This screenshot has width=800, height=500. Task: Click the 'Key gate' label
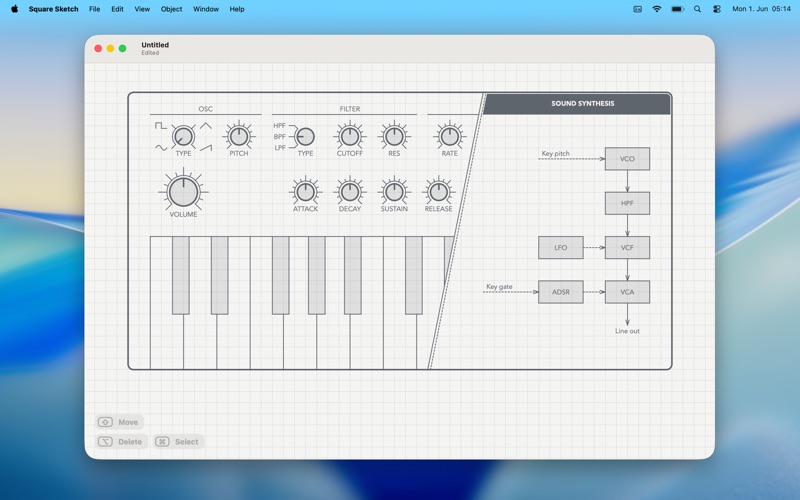coord(499,287)
